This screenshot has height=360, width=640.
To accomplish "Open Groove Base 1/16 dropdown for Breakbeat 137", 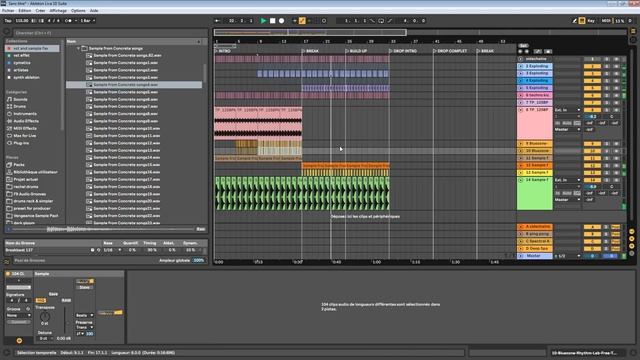I will coord(112,250).
